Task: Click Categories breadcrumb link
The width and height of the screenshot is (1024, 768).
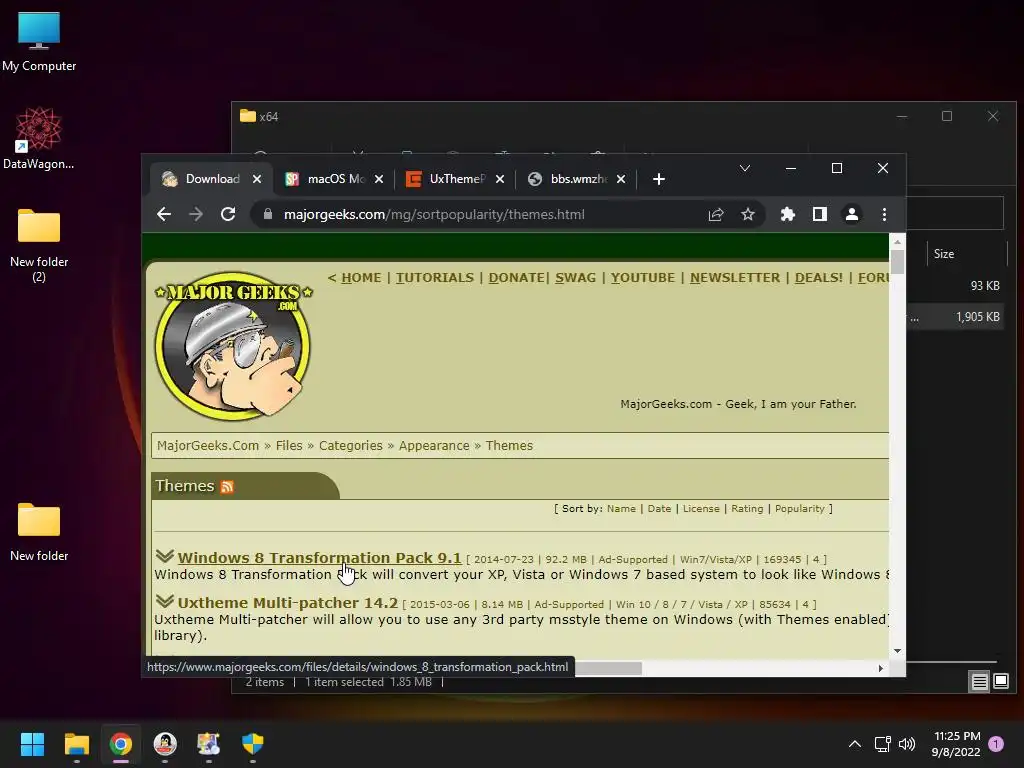Action: coord(351,445)
